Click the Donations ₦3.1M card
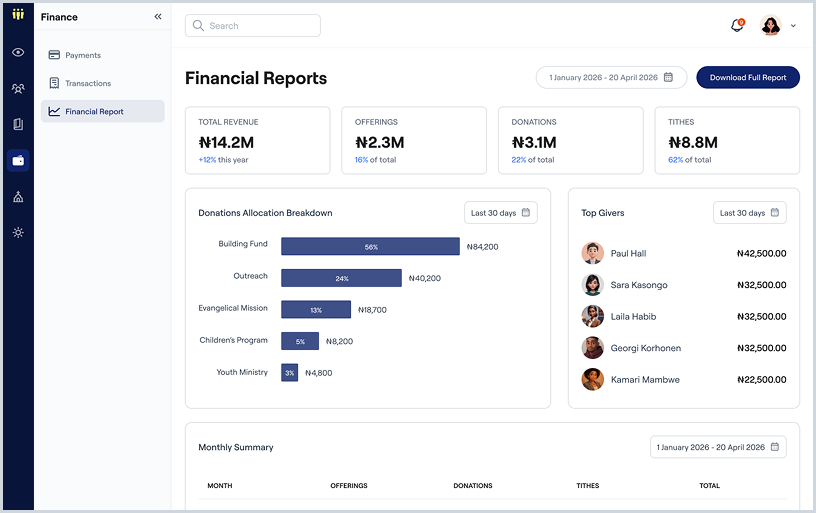This screenshot has width=816, height=513. point(570,140)
